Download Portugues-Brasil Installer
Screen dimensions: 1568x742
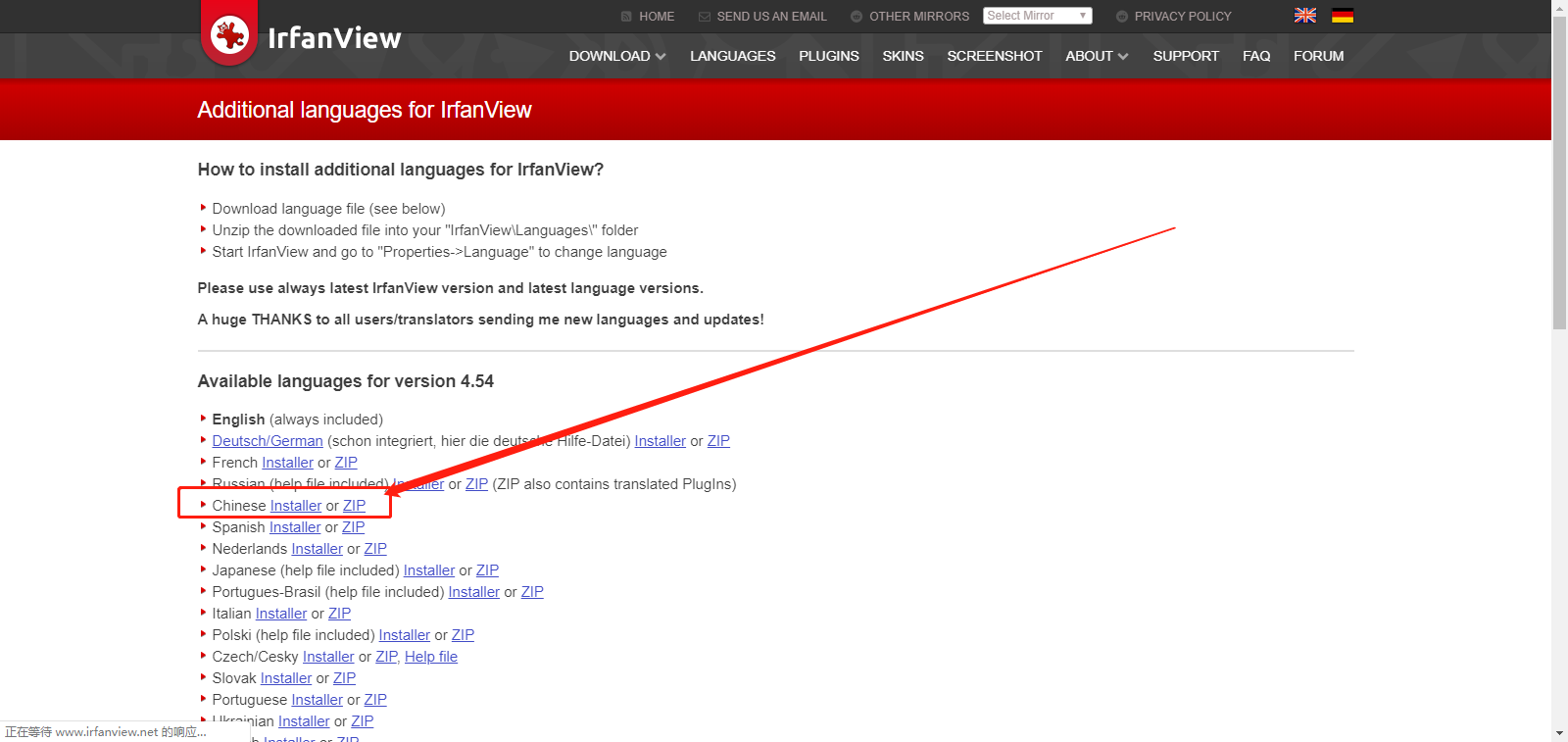pos(474,592)
